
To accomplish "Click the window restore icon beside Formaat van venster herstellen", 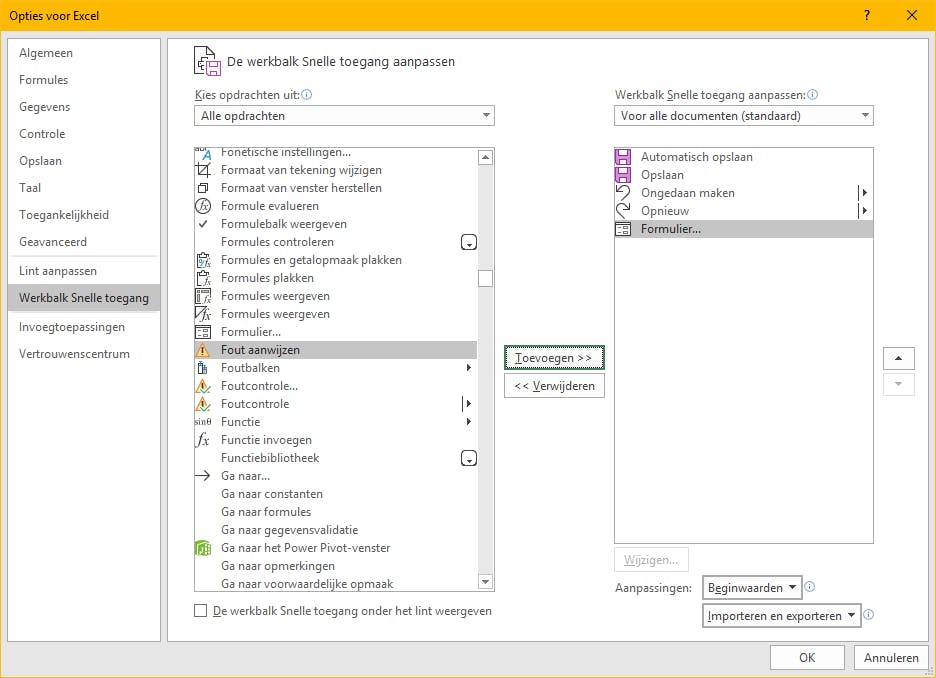I will coord(203,188).
